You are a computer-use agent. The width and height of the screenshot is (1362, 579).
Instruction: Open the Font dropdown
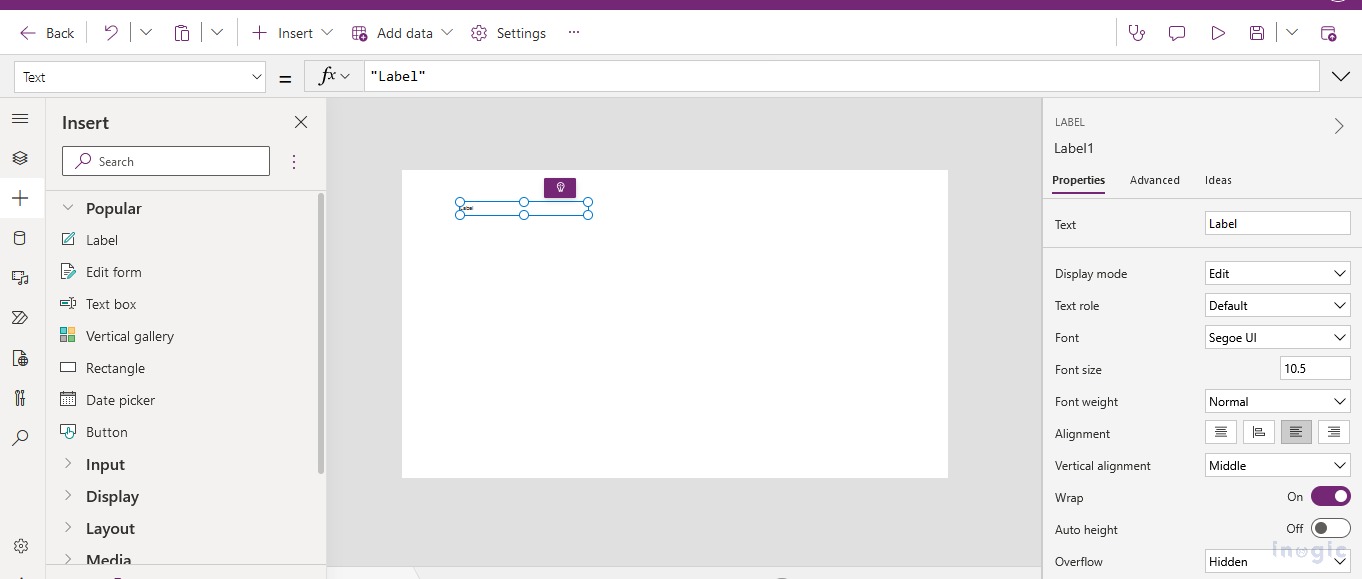(x=1277, y=337)
